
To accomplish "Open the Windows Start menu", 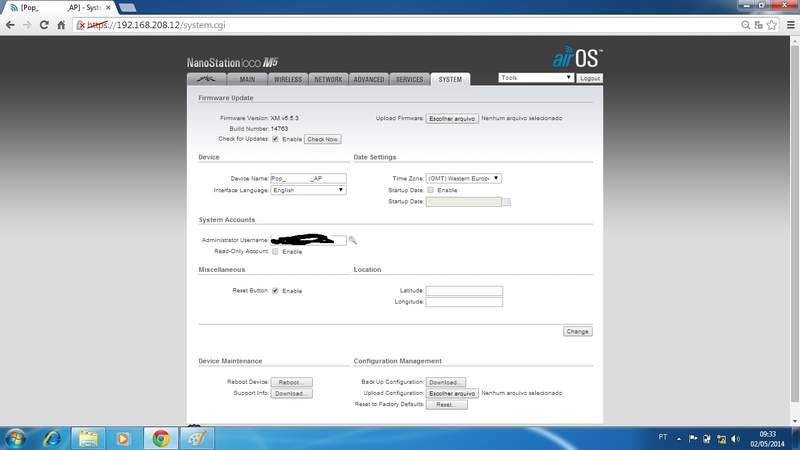I will tap(15, 438).
